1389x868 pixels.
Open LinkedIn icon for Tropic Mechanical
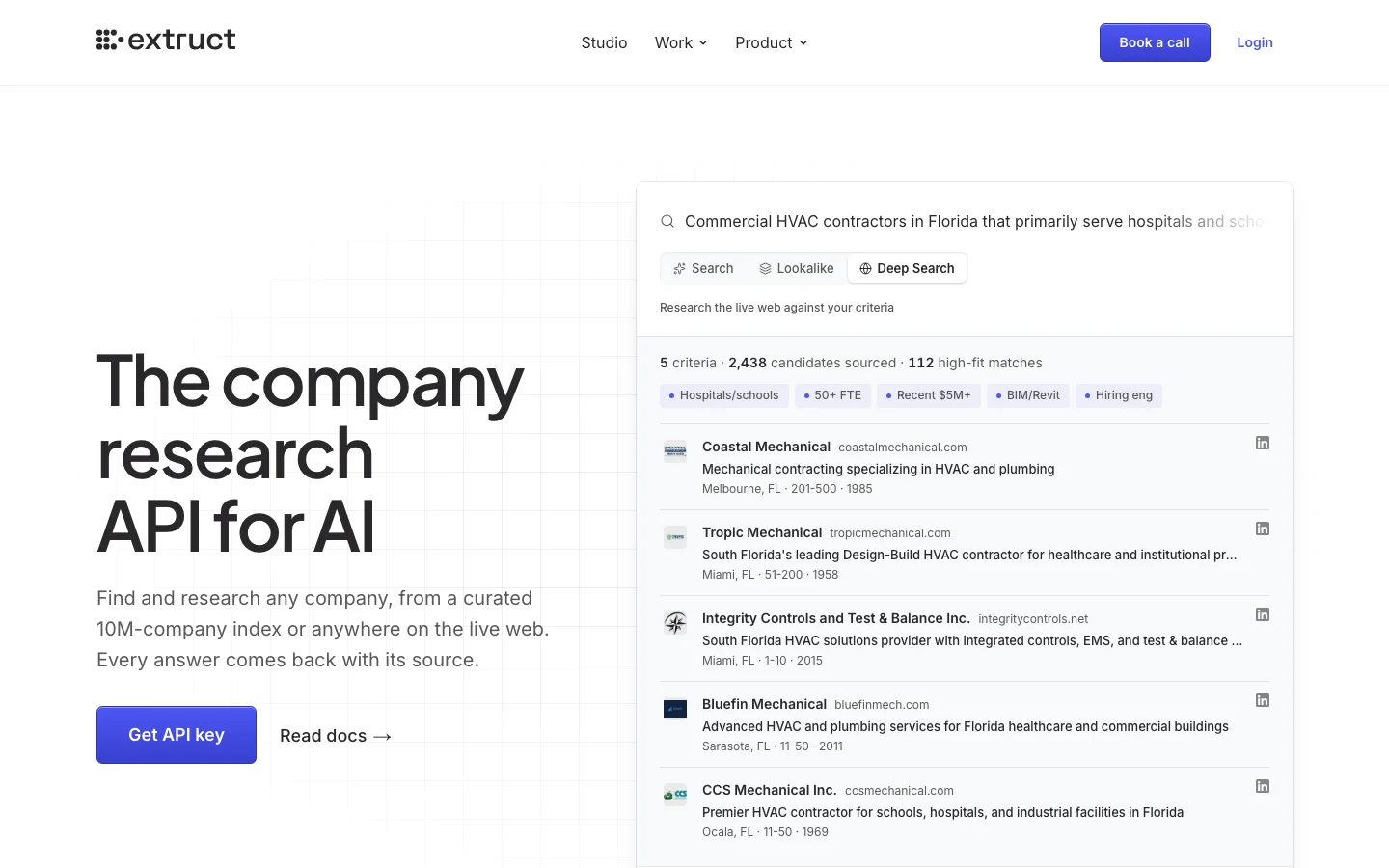1262,529
